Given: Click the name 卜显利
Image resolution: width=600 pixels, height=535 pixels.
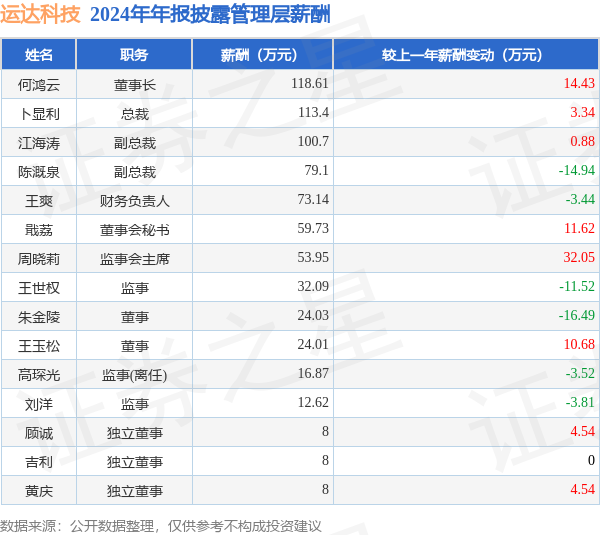Looking at the screenshot, I should coord(39,114).
